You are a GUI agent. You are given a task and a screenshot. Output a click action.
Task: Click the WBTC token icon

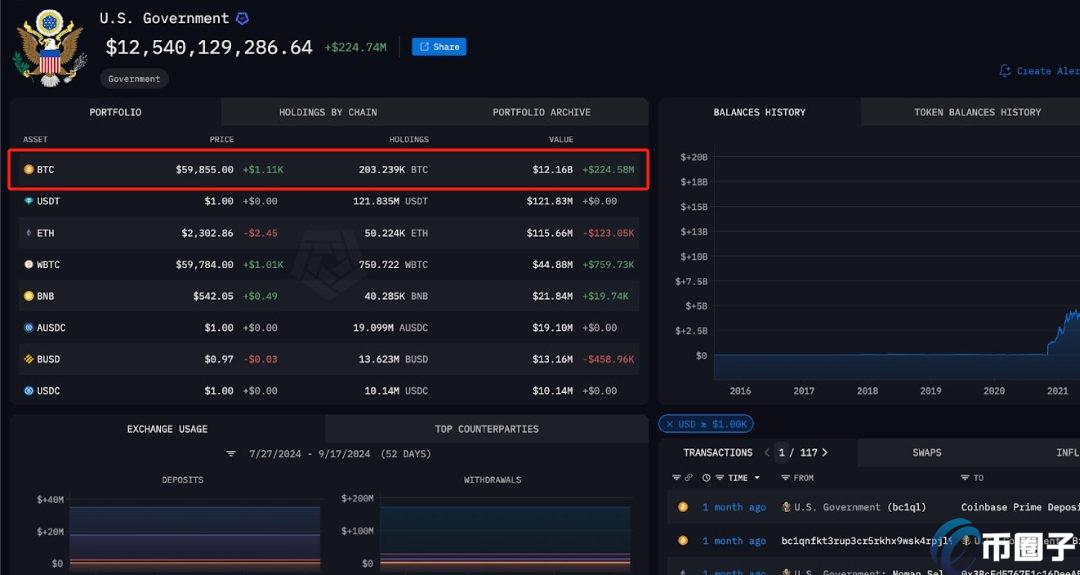click(x=28, y=264)
